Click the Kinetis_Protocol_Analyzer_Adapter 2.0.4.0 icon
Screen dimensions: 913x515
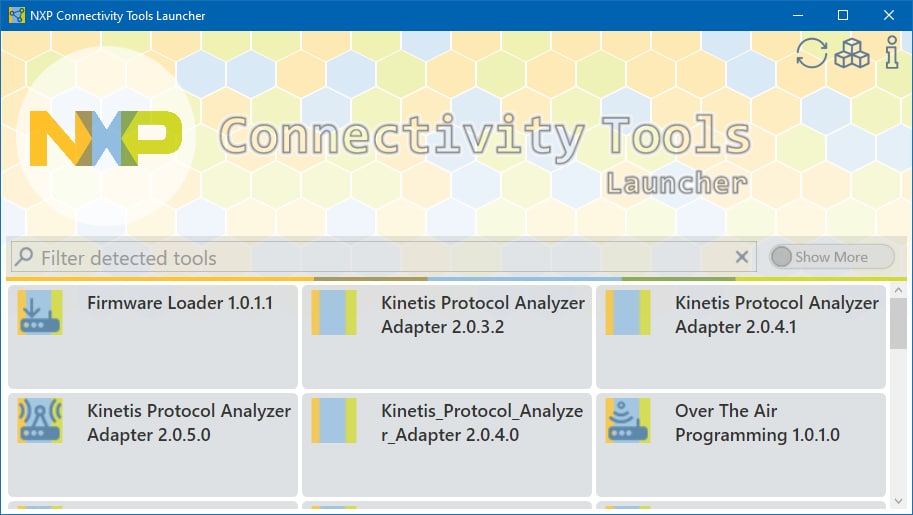334,420
